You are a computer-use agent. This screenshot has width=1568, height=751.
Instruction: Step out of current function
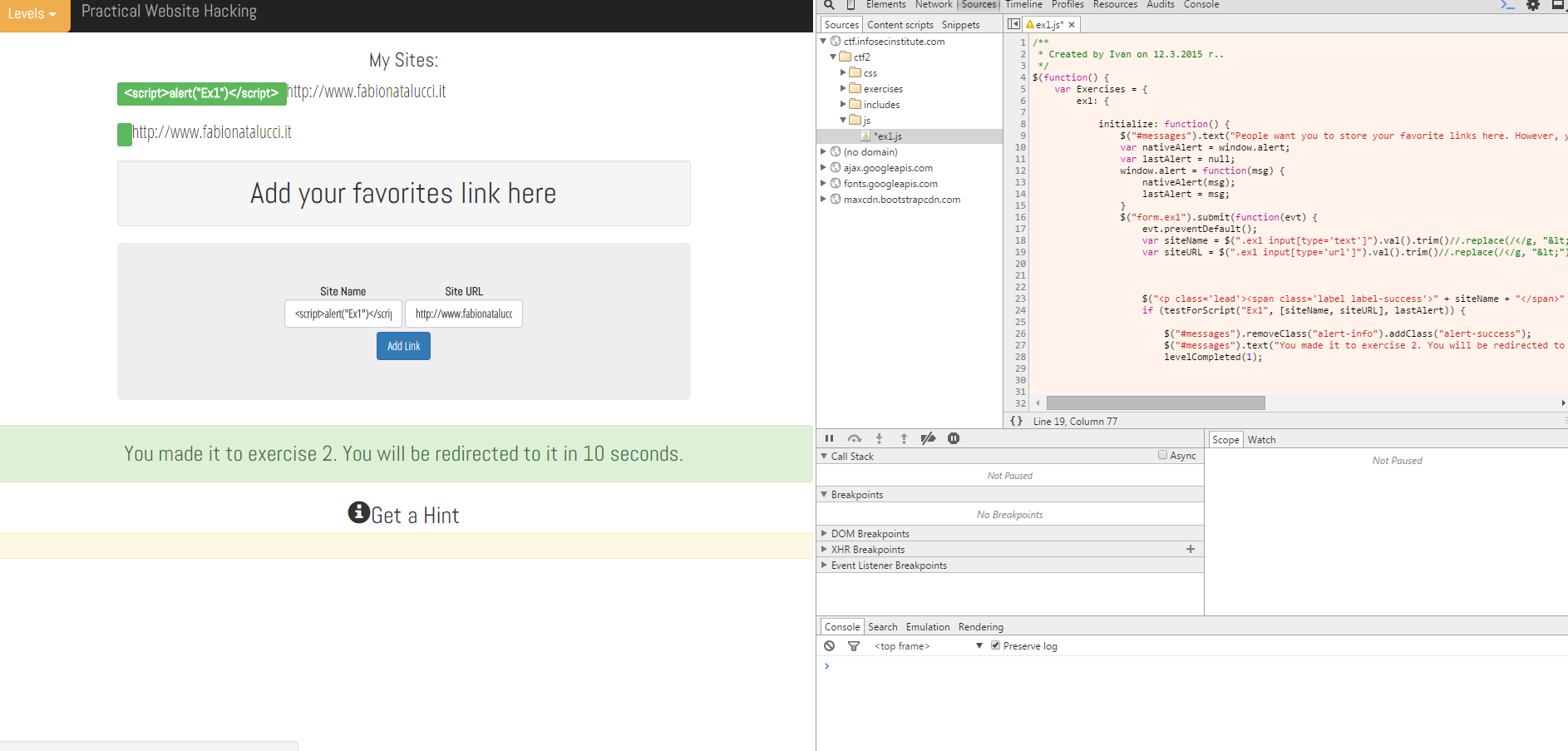(x=904, y=438)
